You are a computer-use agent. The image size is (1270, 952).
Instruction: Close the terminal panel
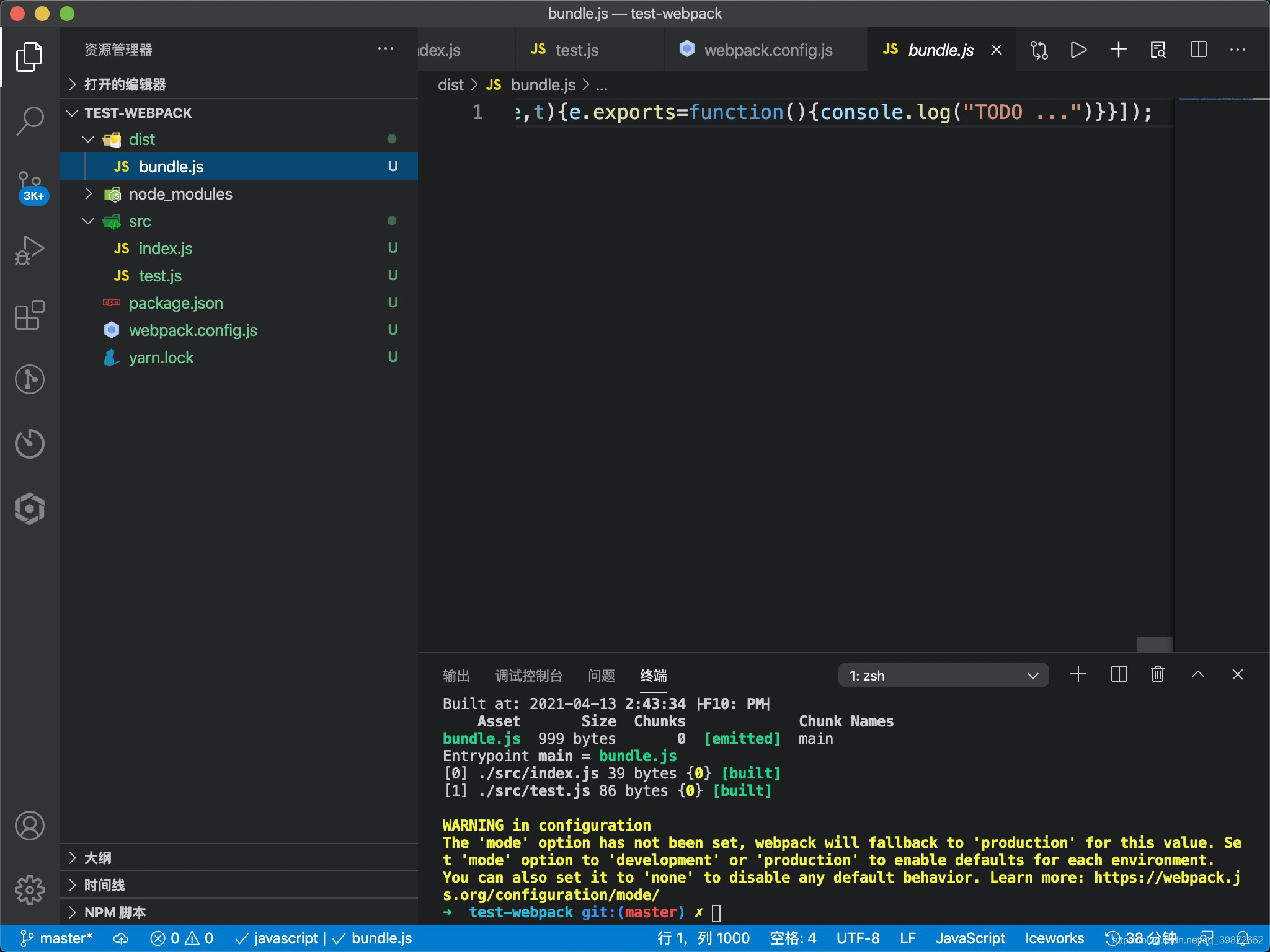click(x=1238, y=674)
